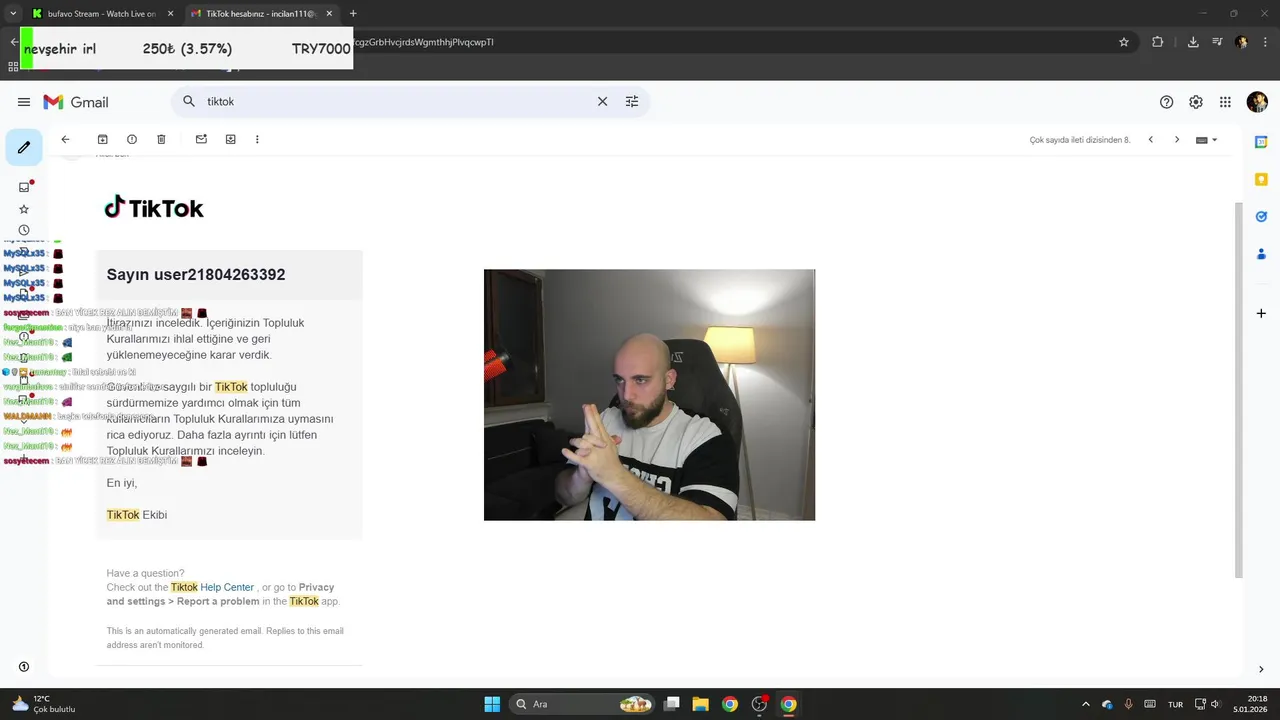Open the Starred folder in sidebar
1280x720 pixels.
(24, 209)
